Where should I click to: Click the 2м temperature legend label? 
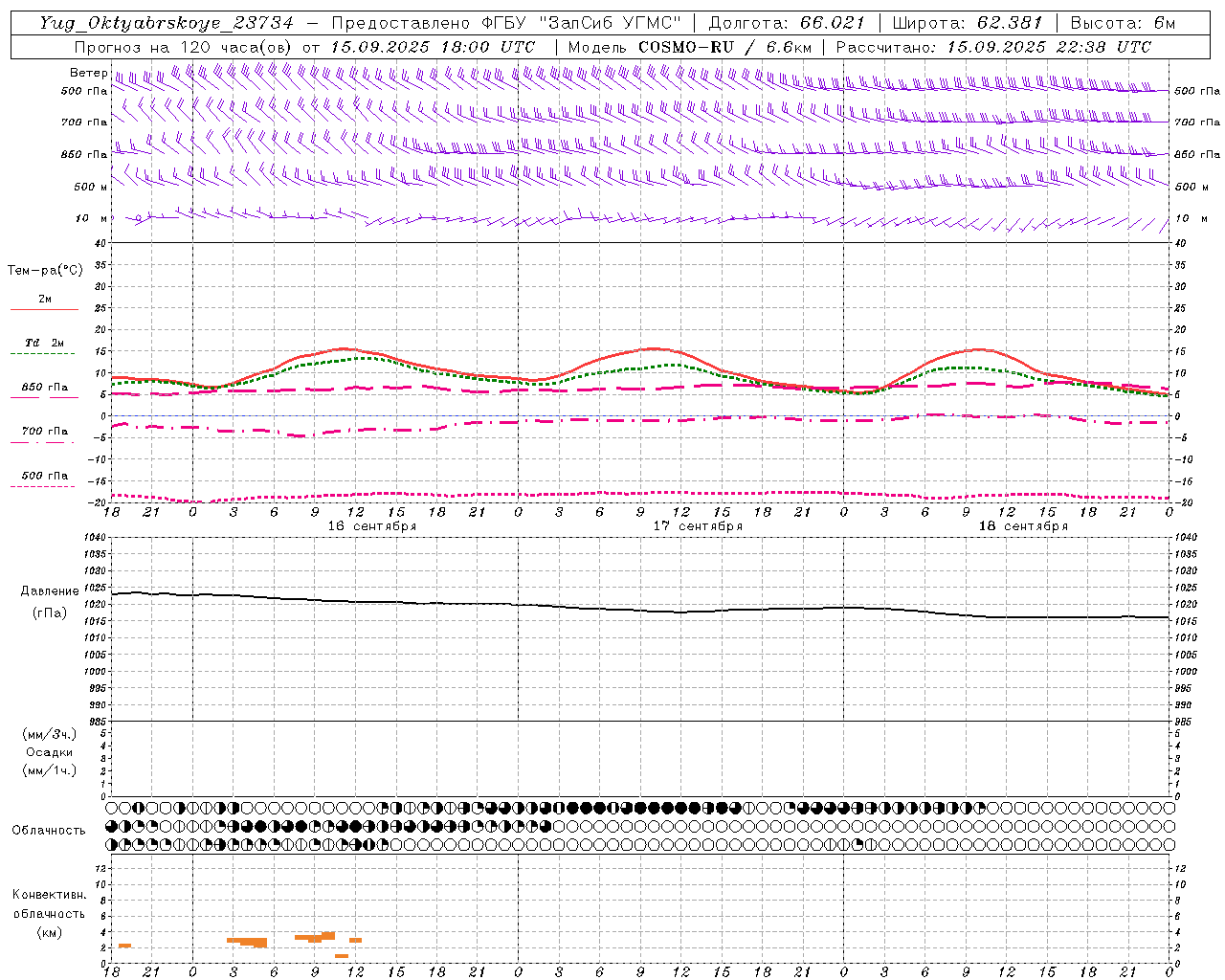tap(45, 300)
